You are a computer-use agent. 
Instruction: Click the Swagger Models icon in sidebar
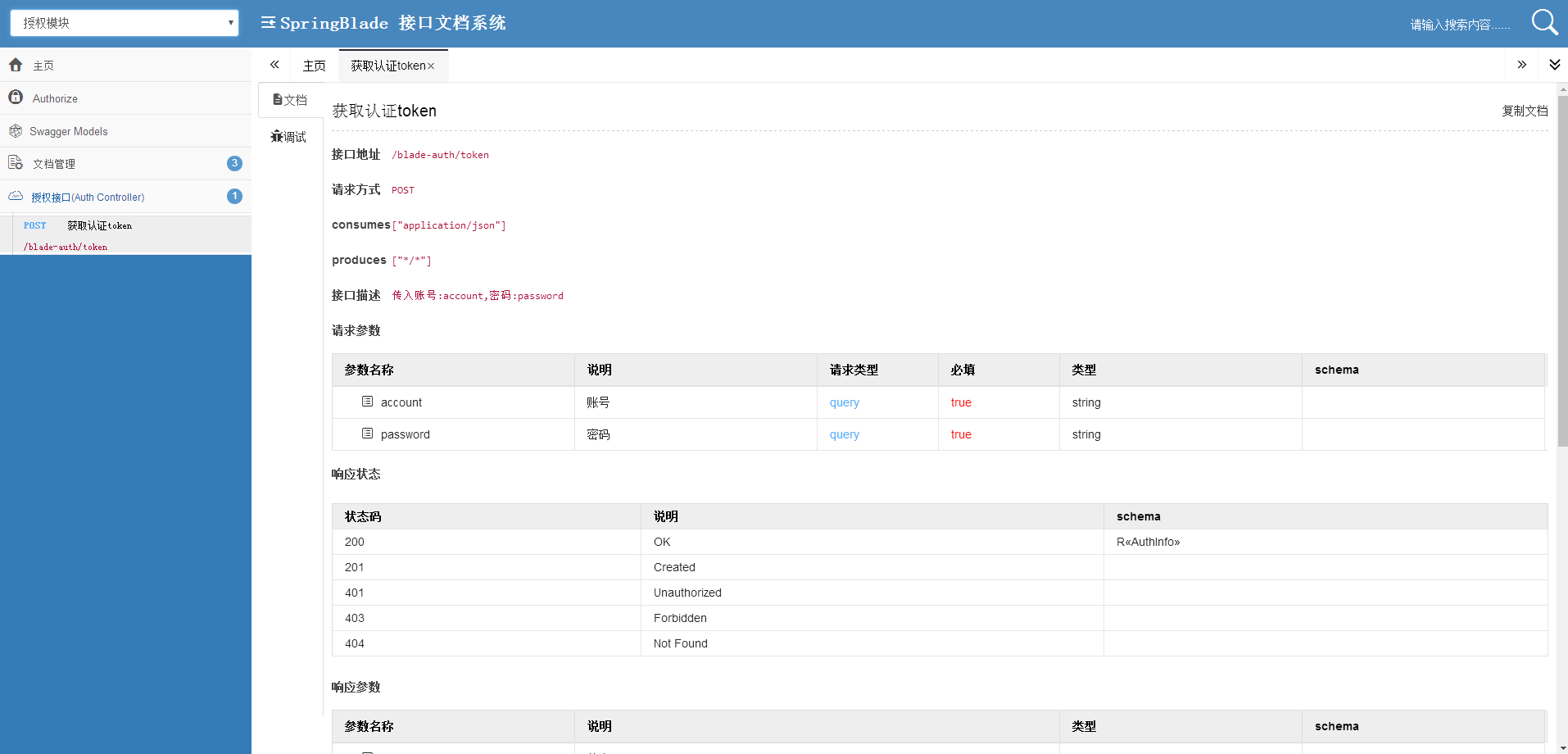click(x=15, y=130)
